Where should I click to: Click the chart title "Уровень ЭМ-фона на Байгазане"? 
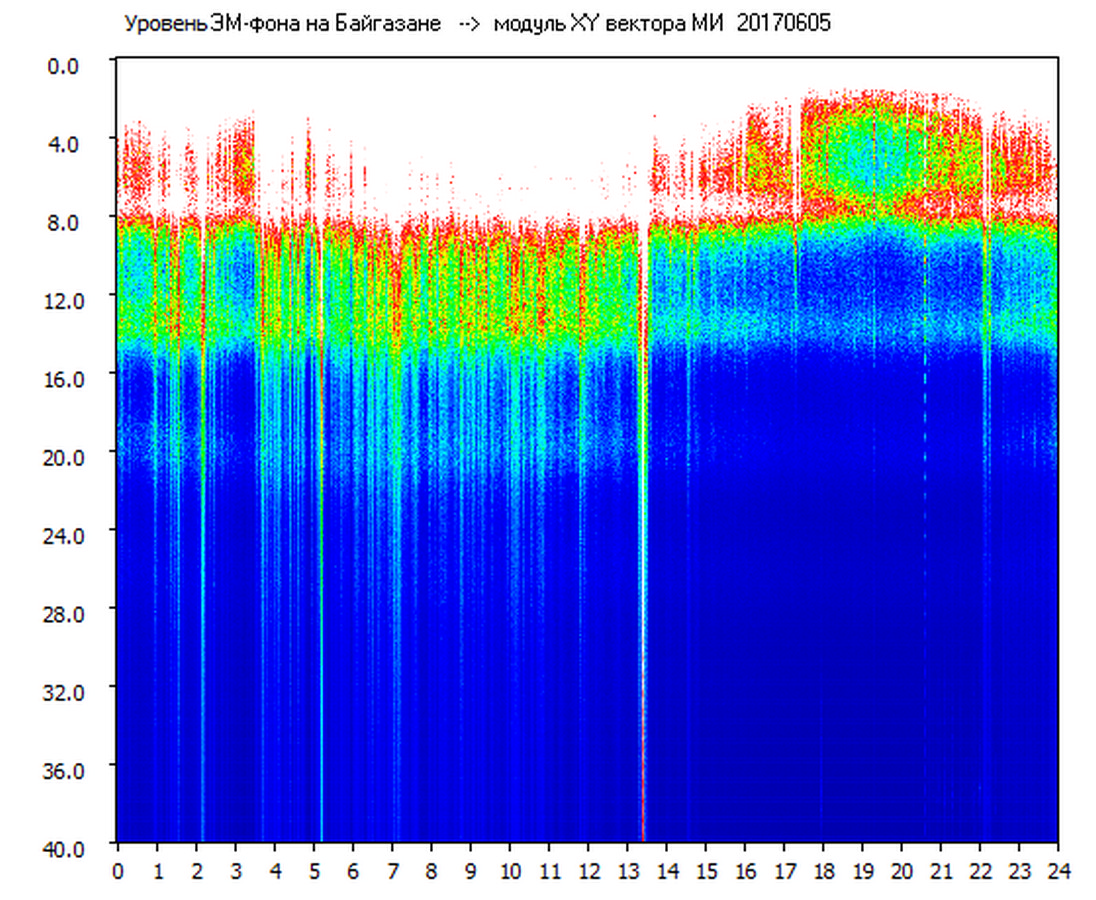click(x=282, y=24)
